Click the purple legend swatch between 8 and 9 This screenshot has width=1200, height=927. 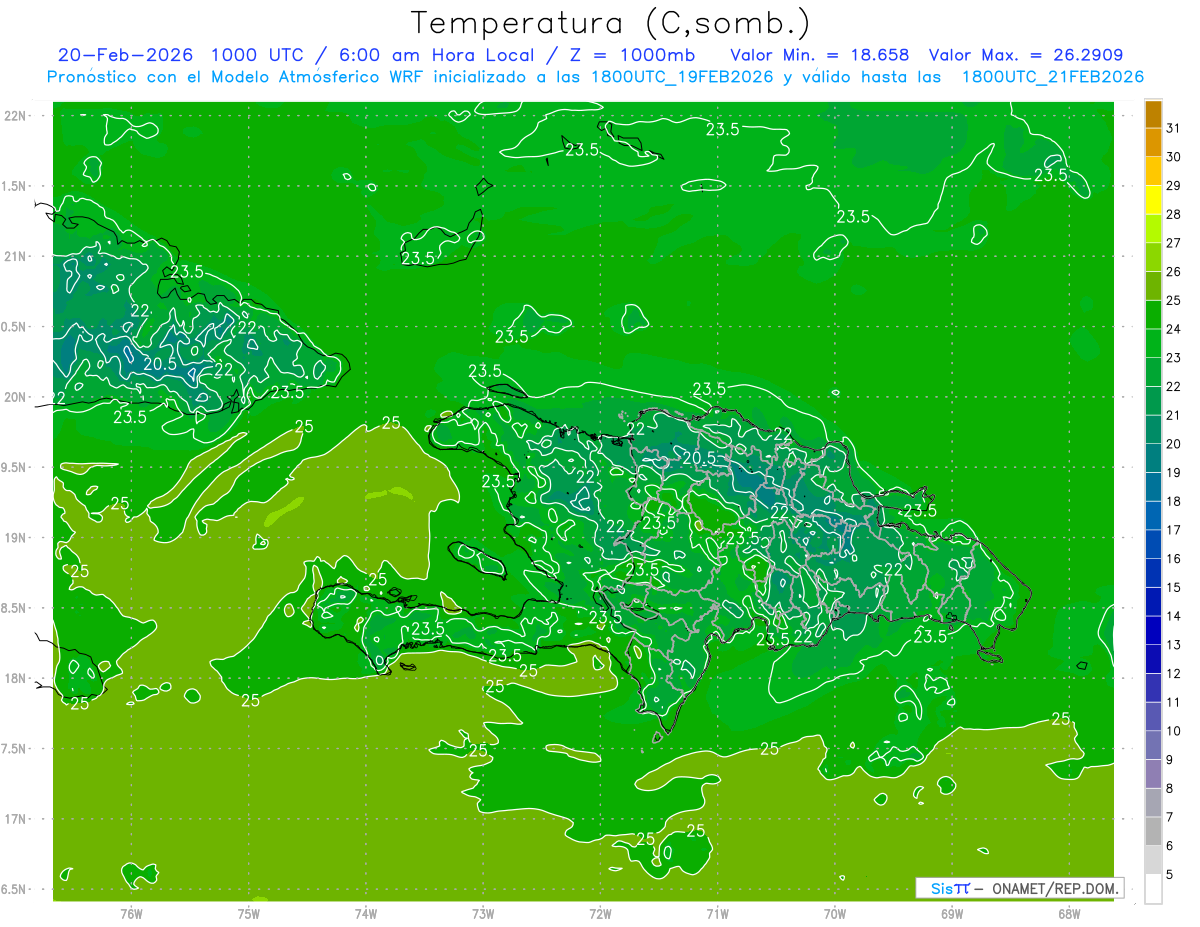(1153, 774)
